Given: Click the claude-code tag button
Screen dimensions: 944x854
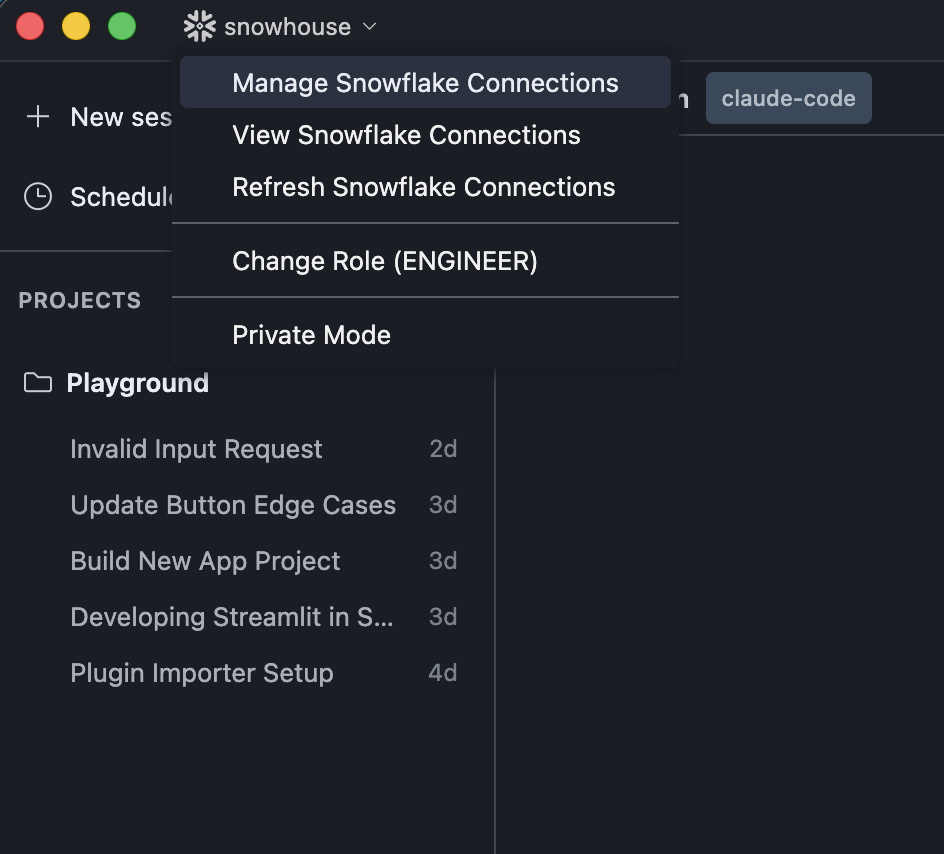Looking at the screenshot, I should click(x=789, y=98).
